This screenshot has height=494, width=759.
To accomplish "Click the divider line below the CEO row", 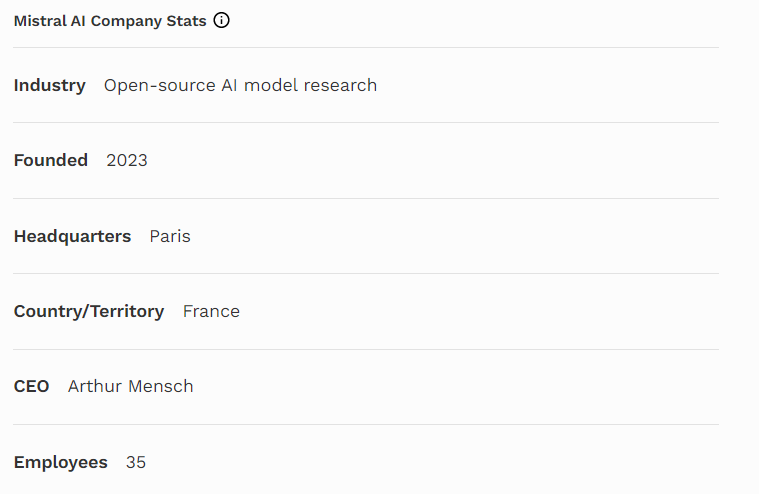I will [366, 424].
